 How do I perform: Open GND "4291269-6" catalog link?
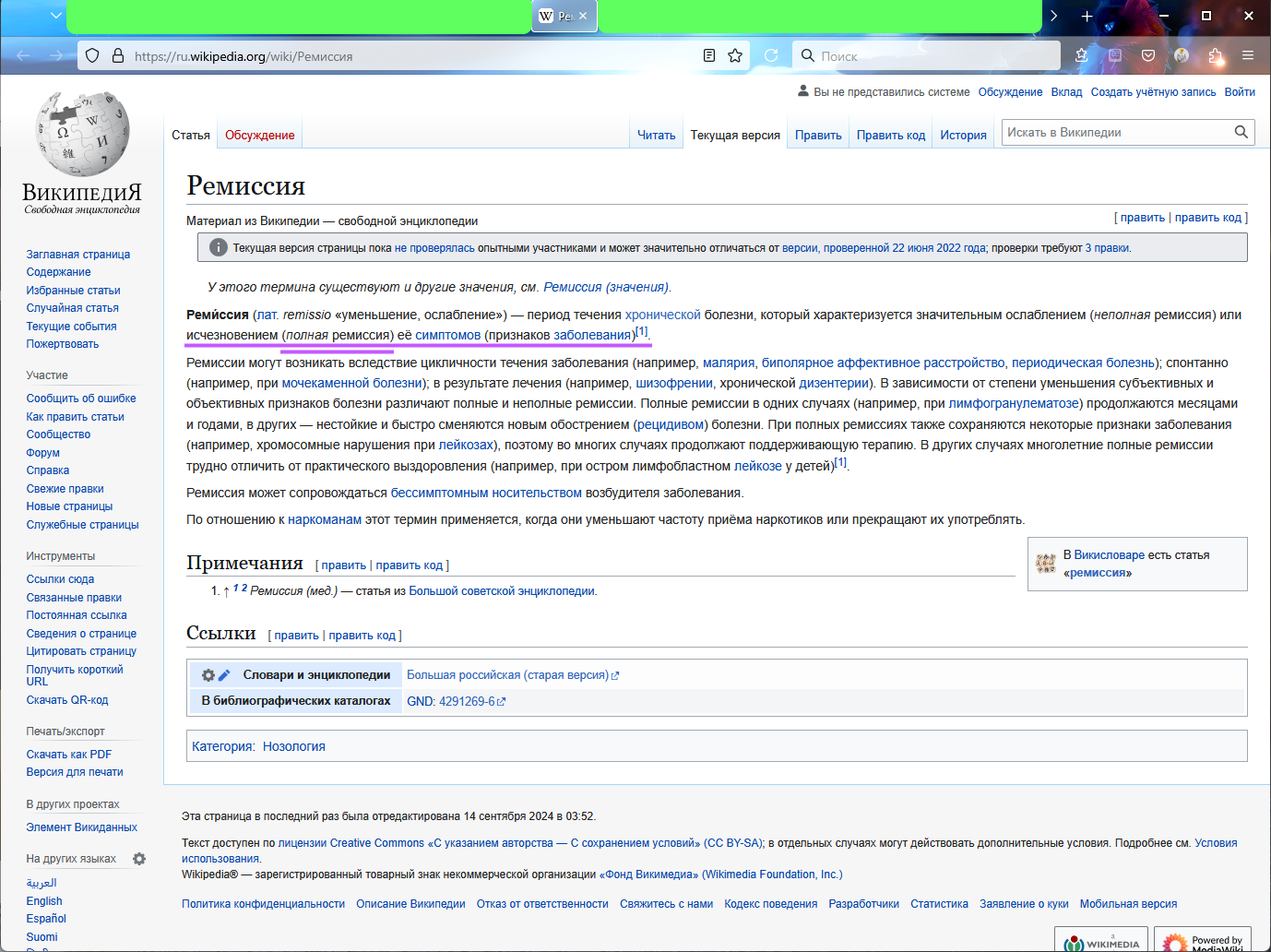point(472,701)
